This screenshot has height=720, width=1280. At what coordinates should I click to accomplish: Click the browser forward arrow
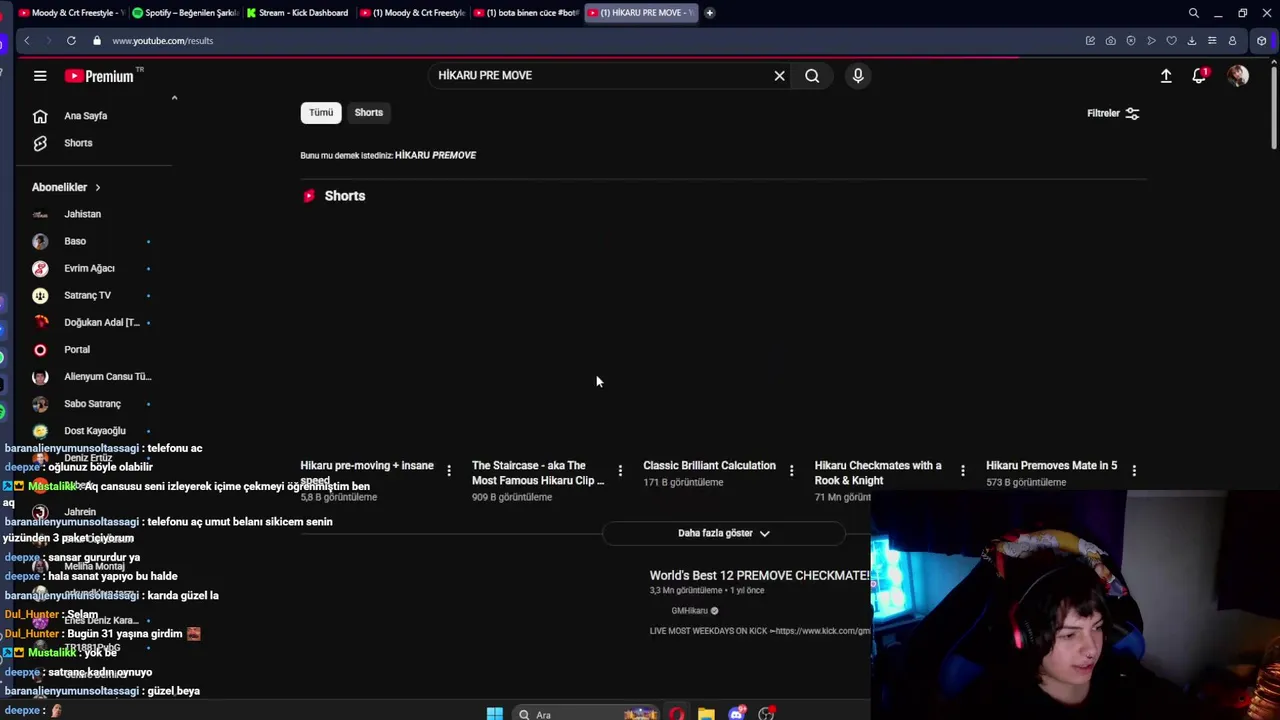coord(48,41)
